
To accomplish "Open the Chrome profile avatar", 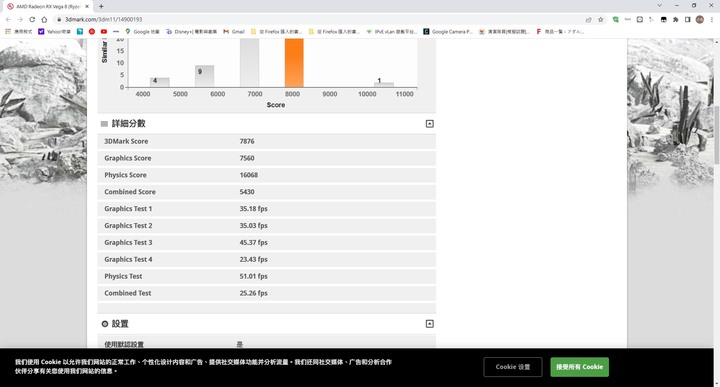I will (699, 19).
